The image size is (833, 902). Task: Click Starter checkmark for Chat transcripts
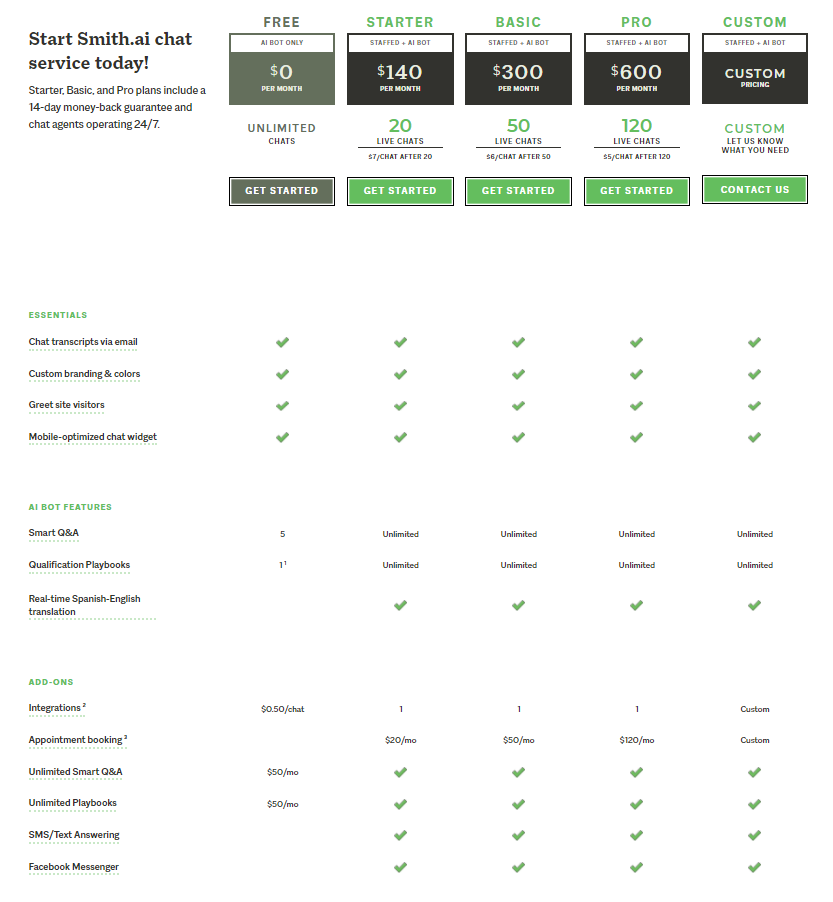coord(400,342)
